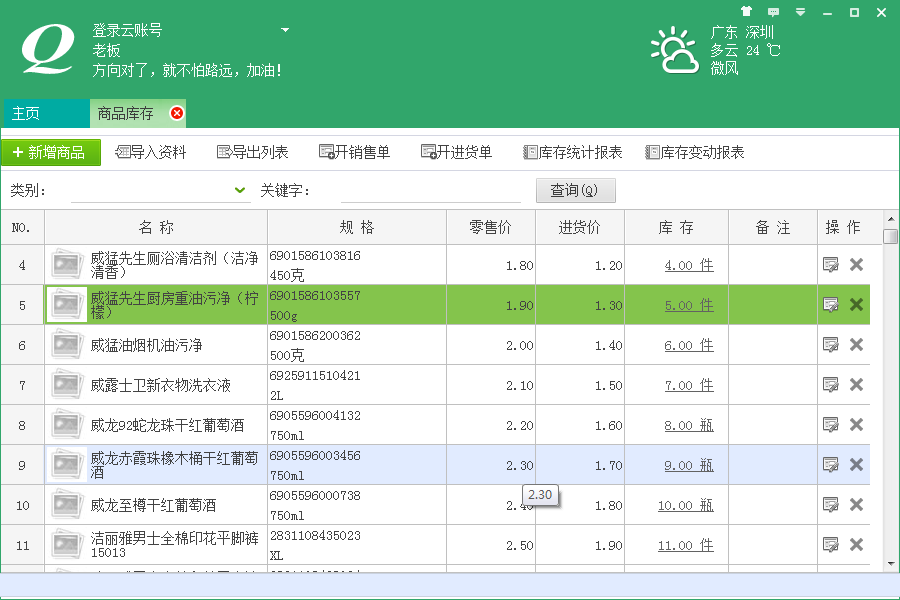Click the 库存 column header
900x600 pixels.
click(676, 227)
